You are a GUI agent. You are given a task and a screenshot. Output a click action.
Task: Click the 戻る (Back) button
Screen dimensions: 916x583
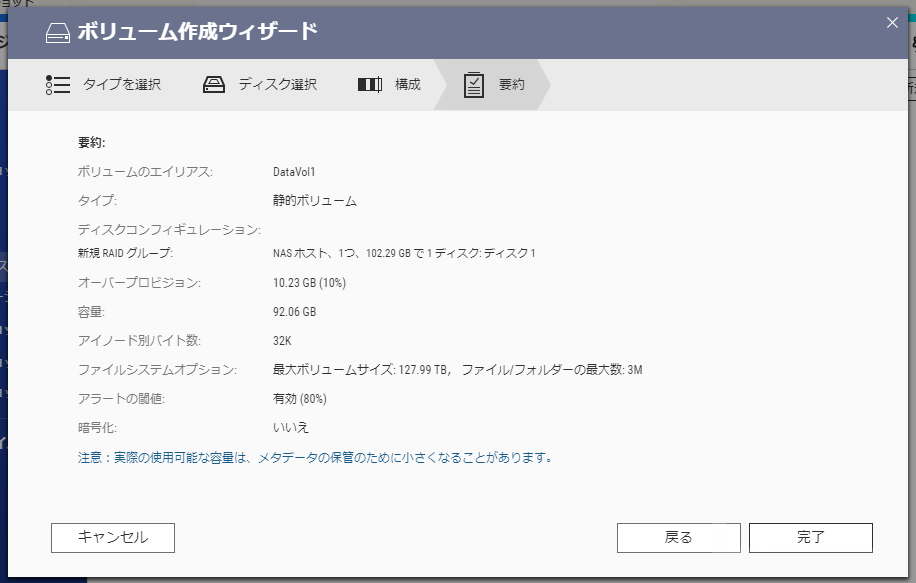tap(678, 537)
